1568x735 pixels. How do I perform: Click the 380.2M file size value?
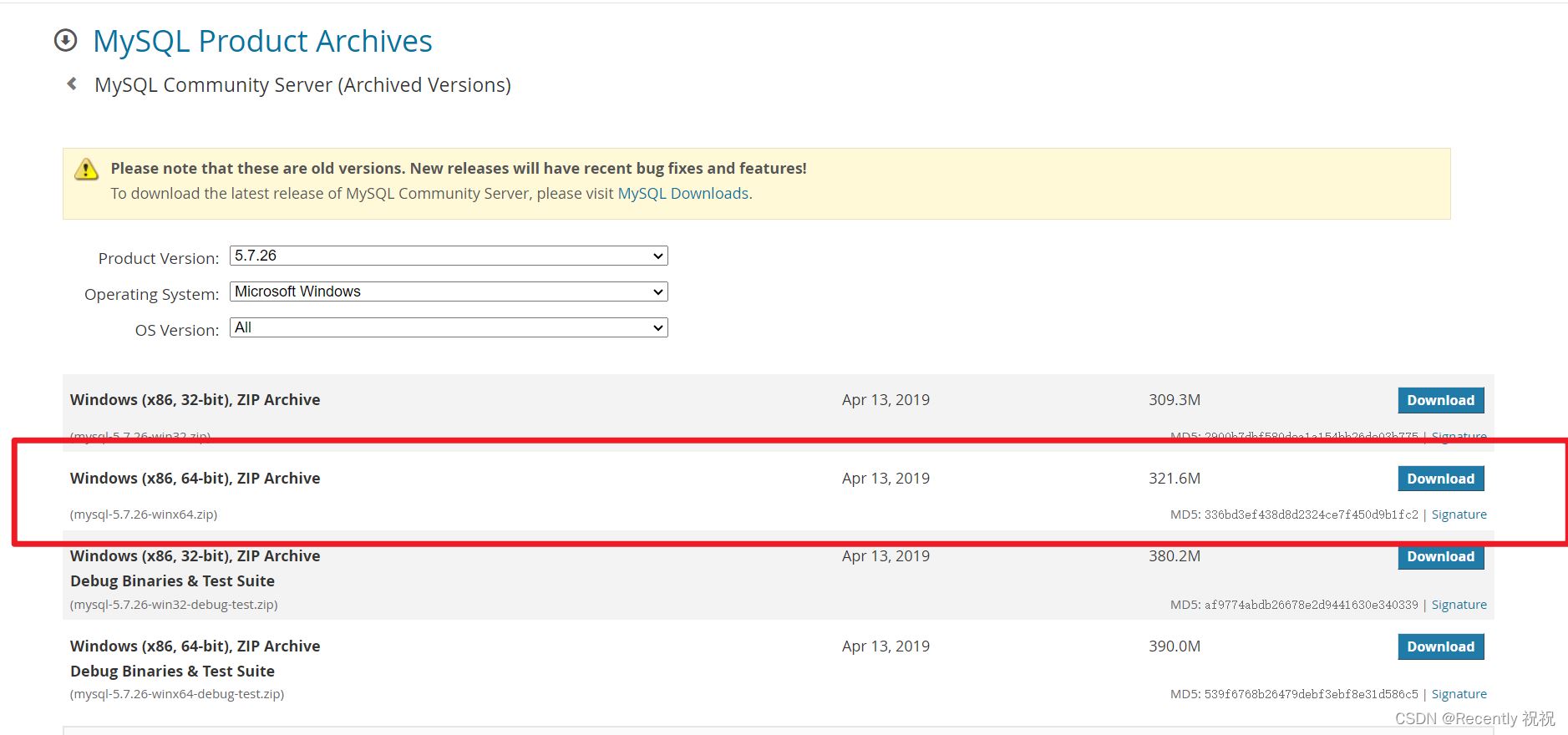[1175, 556]
